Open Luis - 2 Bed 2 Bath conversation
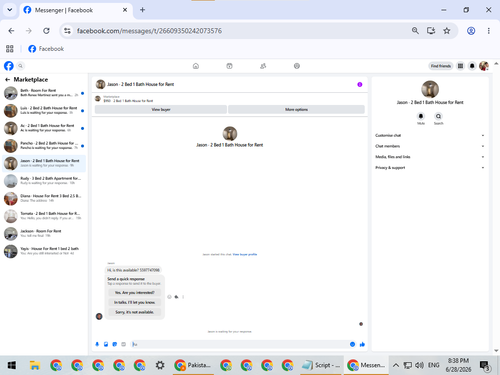The height and width of the screenshot is (375, 500). point(44,111)
